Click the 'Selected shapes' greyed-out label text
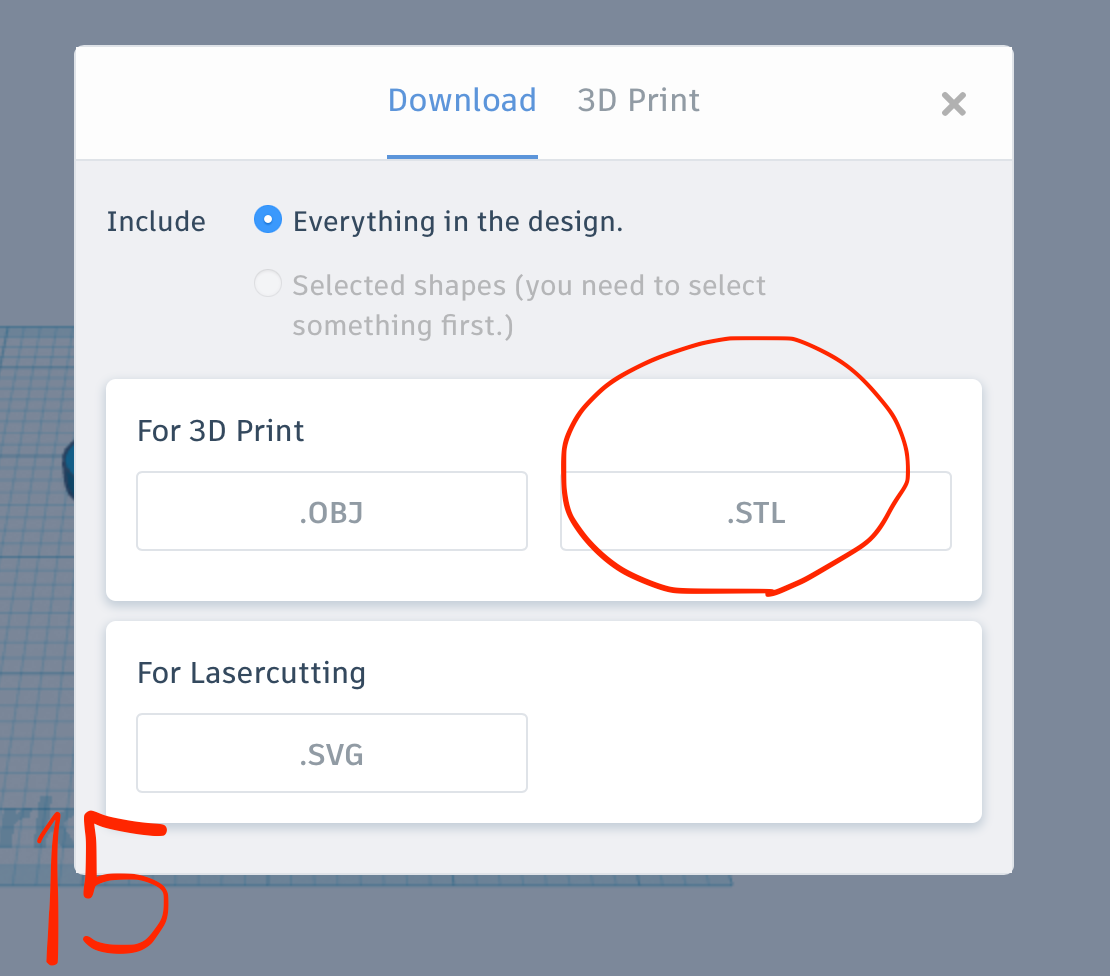The height and width of the screenshot is (976, 1110). [x=529, y=305]
